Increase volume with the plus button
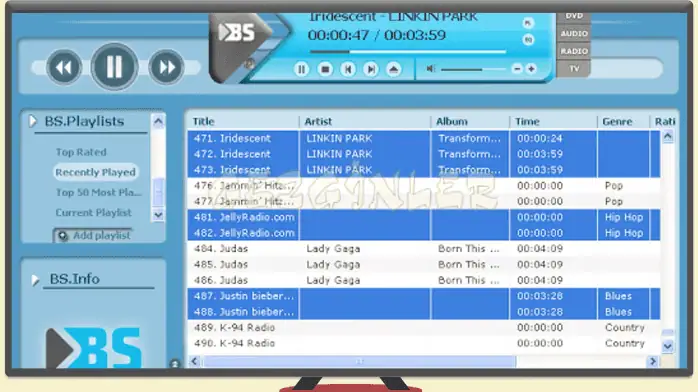Image resolution: width=698 pixels, height=392 pixels. tap(531, 69)
